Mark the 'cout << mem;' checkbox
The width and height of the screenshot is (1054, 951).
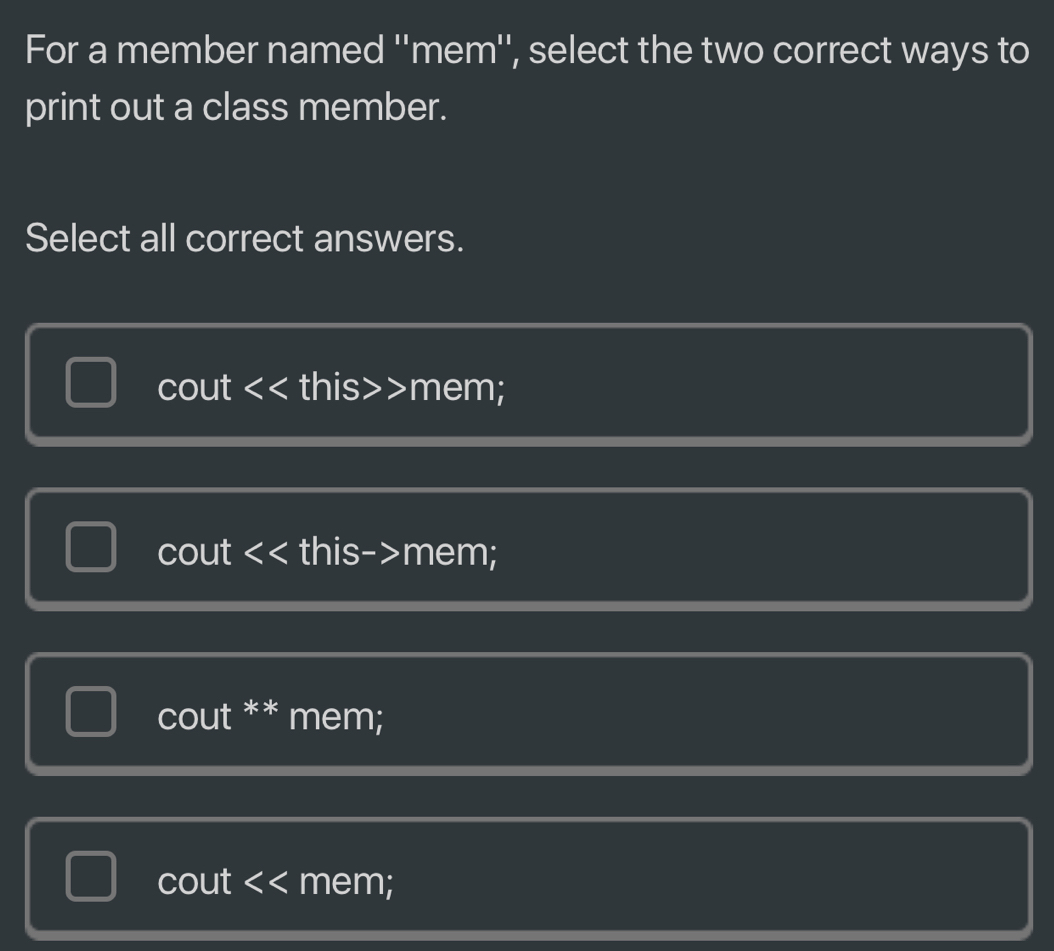[x=91, y=880]
